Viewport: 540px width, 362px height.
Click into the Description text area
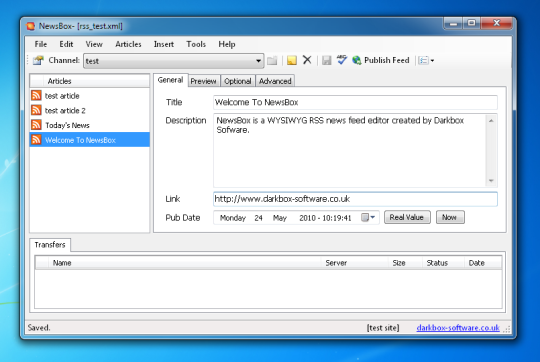click(350, 151)
